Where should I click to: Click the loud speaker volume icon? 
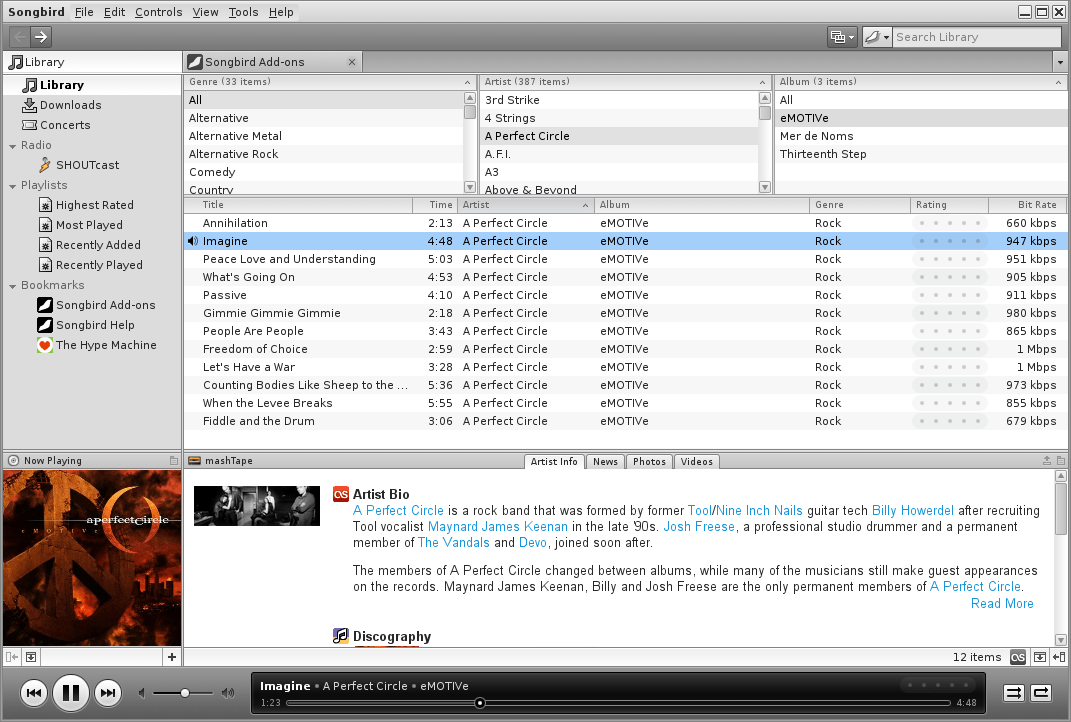pos(228,693)
